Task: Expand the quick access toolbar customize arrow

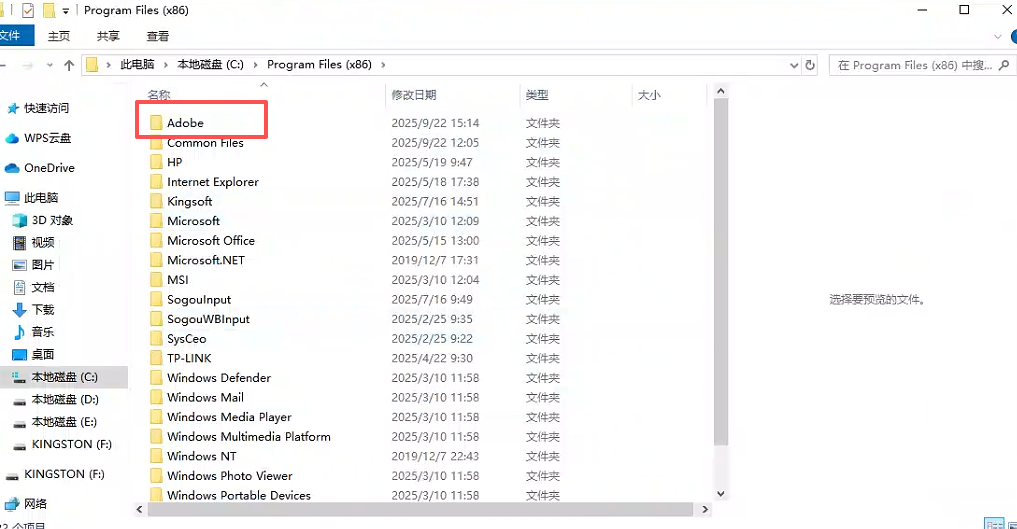Action: point(66,10)
